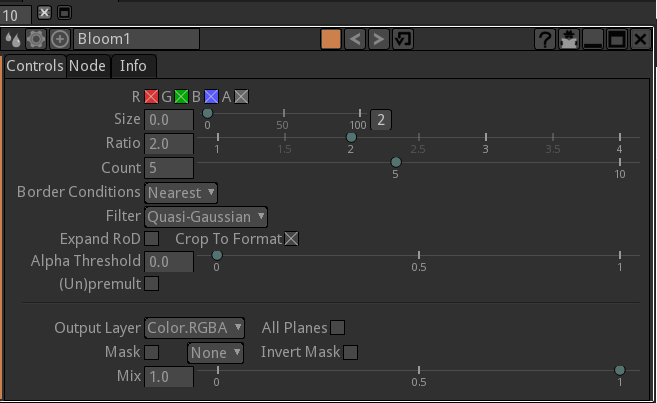Viewport: 657px width, 403px height.
Task: Open the Output Layer Color.RGBA dropdown
Action: (x=194, y=328)
